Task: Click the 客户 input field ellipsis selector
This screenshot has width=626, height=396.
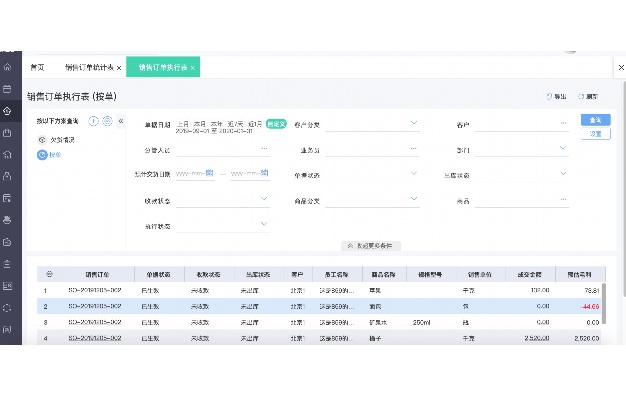Action: [x=563, y=123]
